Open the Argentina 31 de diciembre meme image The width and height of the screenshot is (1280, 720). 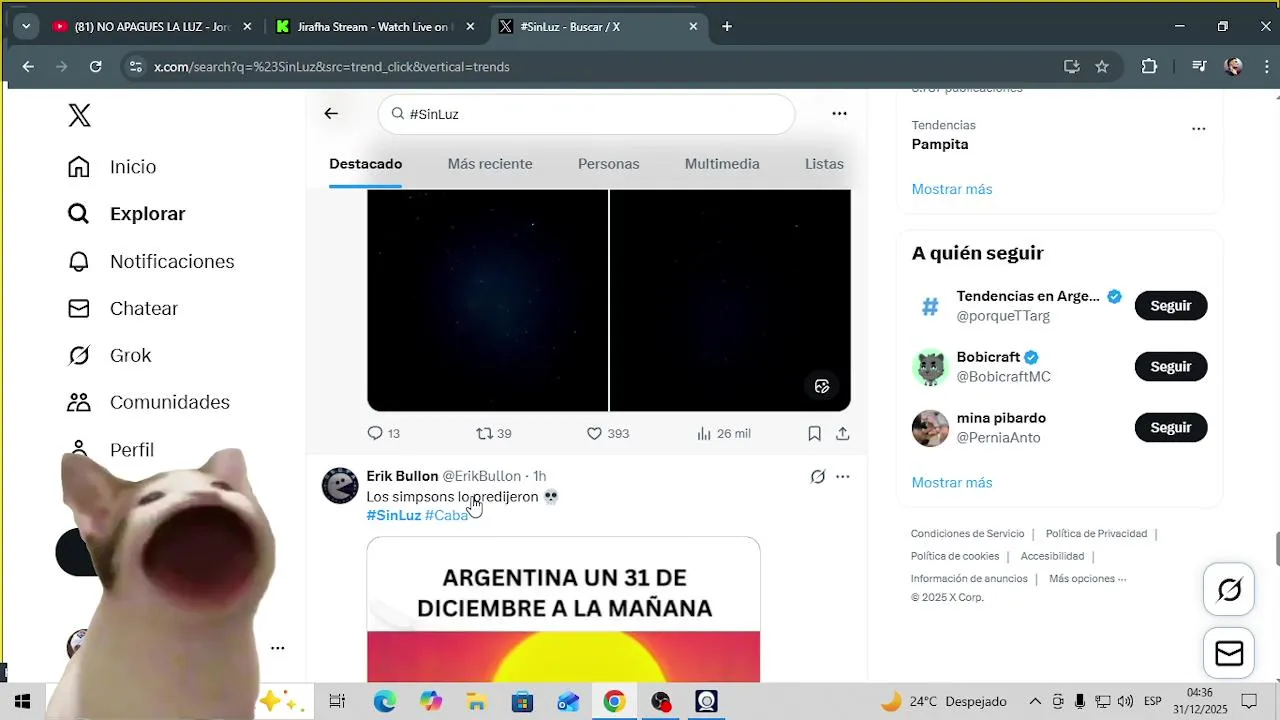[x=563, y=610]
